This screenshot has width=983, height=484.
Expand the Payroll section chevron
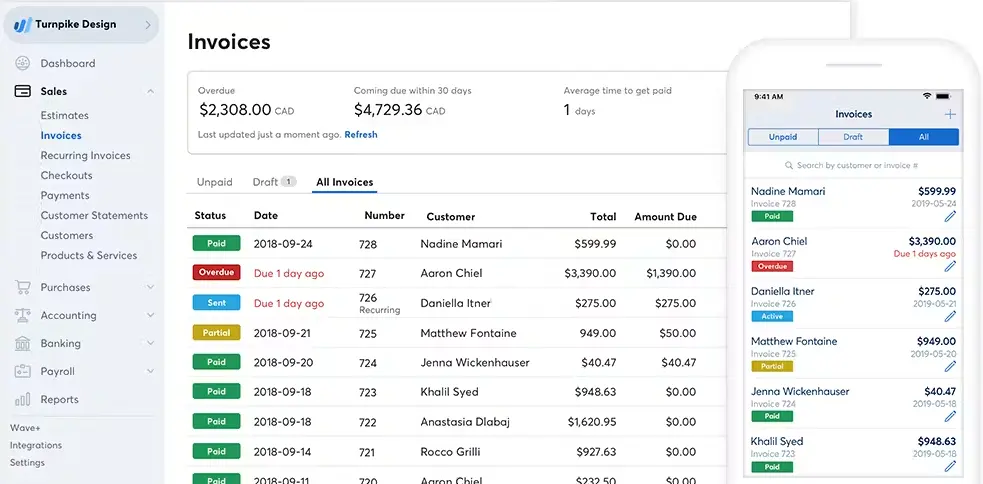coord(150,371)
